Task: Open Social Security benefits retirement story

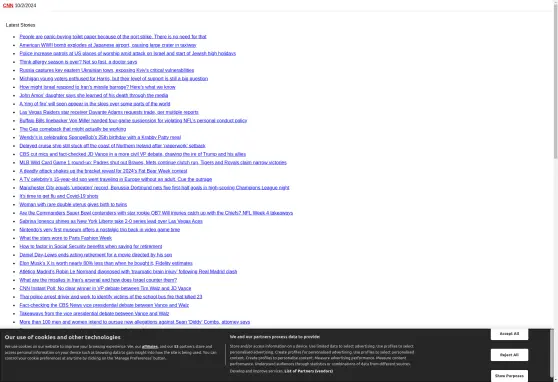Action: pos(91,247)
